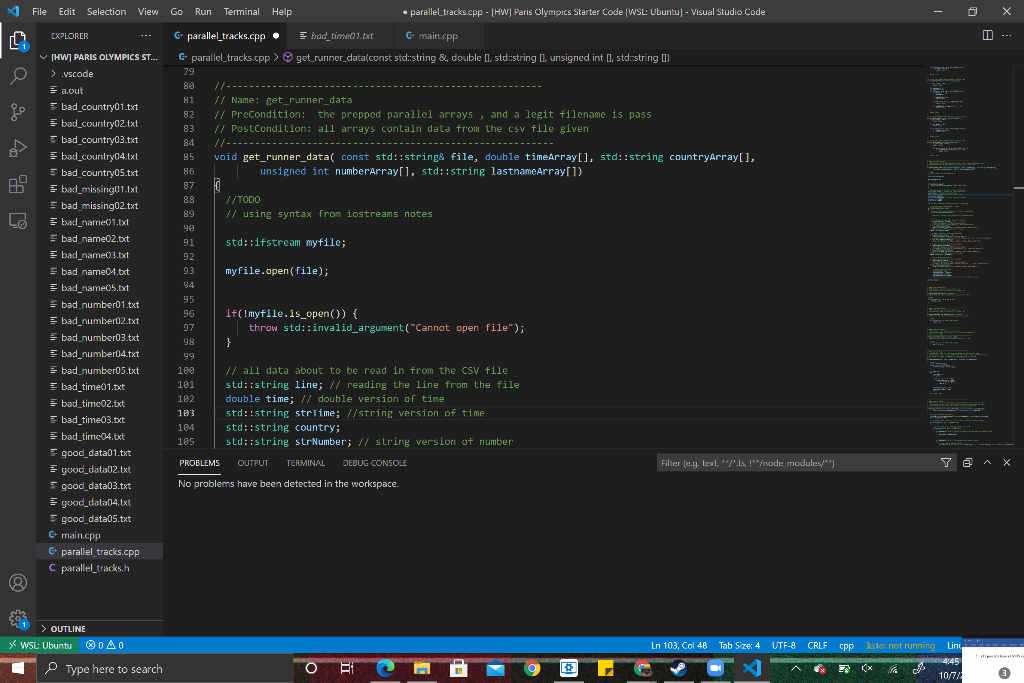Viewport: 1024px width, 683px height.
Task: Open the Explorer view in activity bar
Action: 18,42
